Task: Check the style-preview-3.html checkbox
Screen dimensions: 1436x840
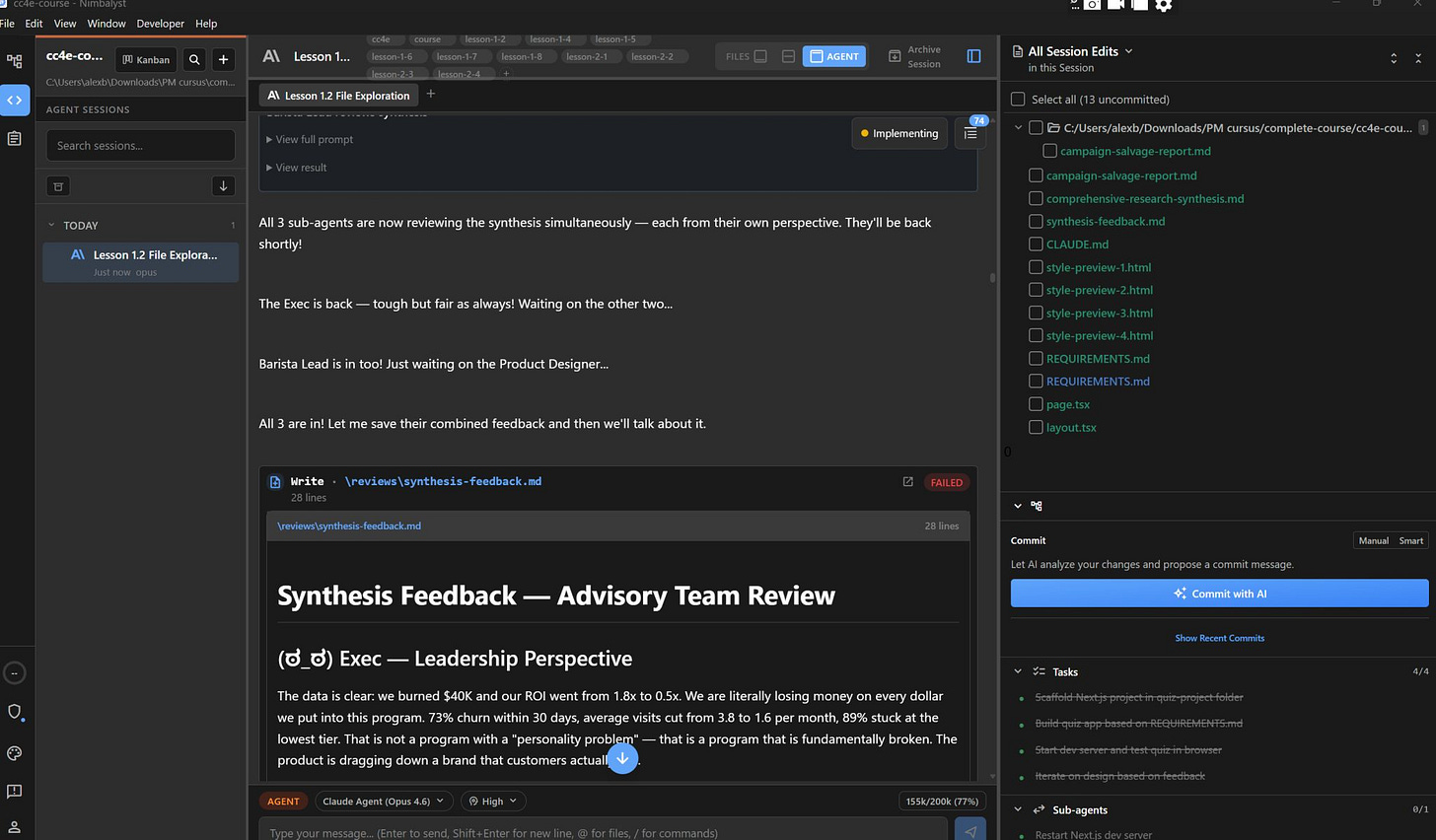Action: [1036, 313]
